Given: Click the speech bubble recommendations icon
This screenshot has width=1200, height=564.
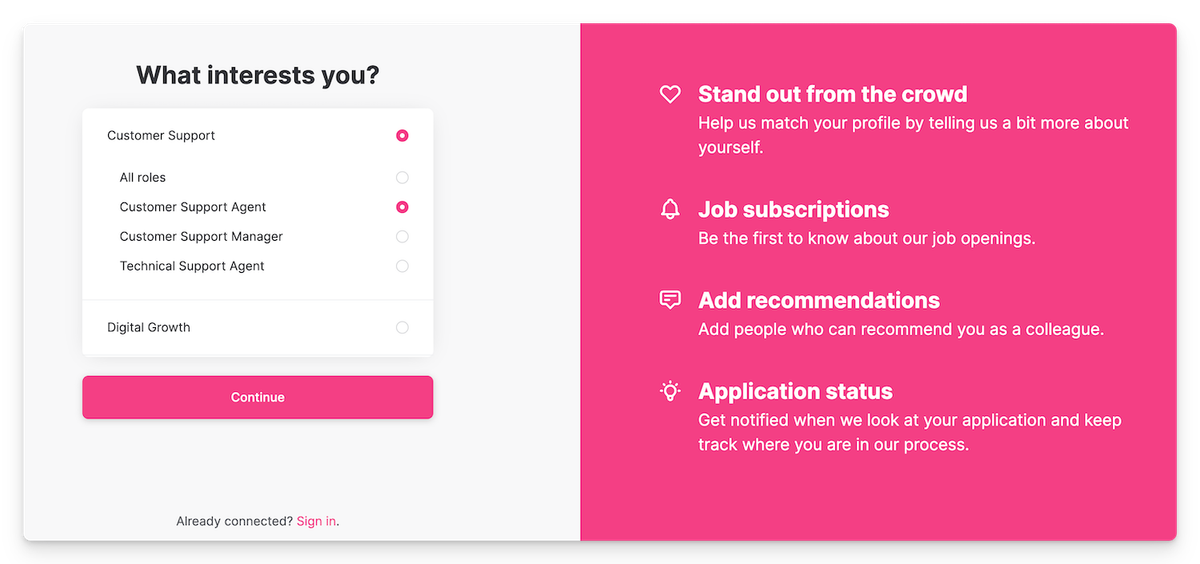Looking at the screenshot, I should (x=670, y=300).
